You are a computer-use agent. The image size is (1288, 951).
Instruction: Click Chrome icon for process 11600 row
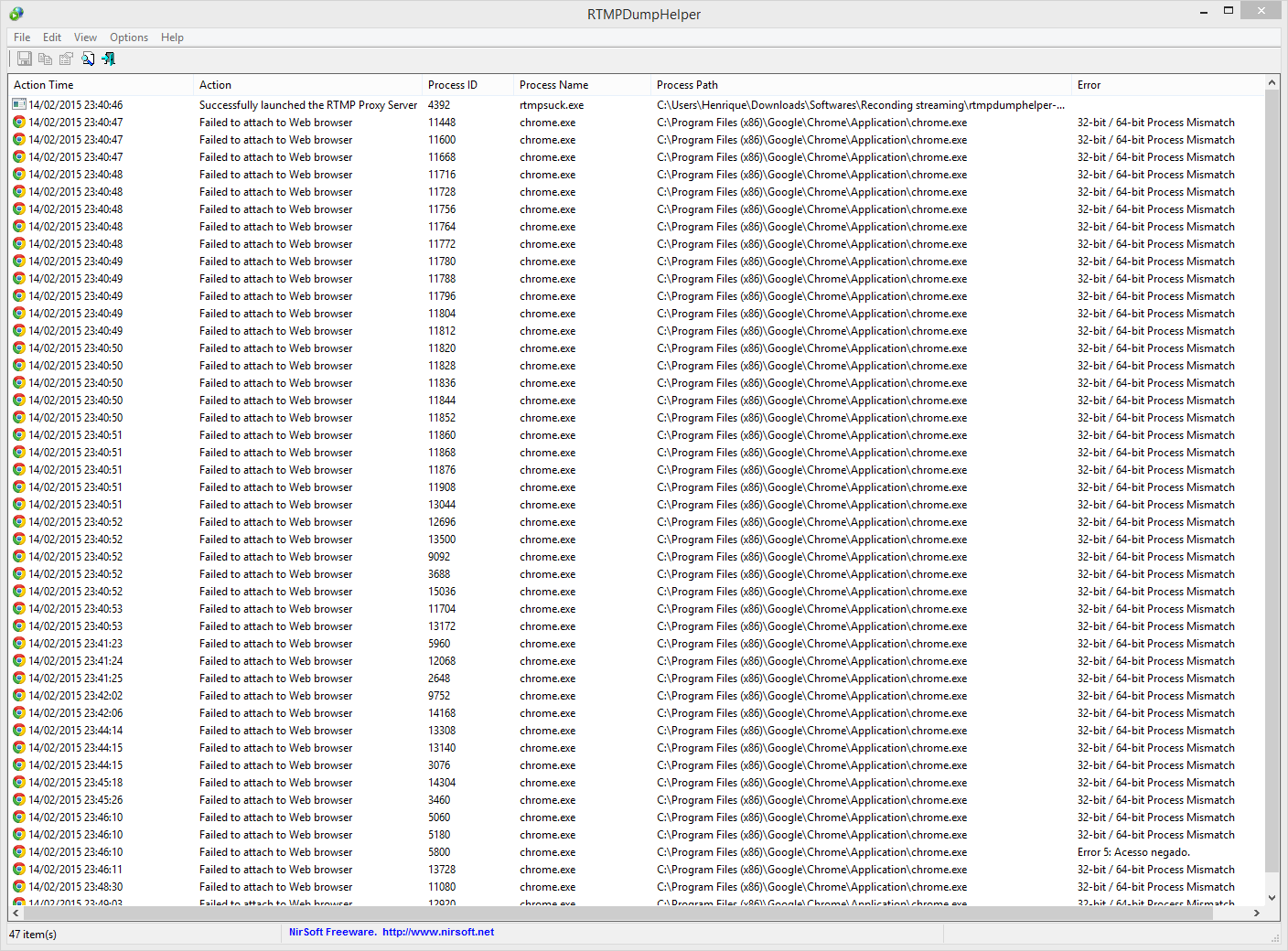point(19,140)
